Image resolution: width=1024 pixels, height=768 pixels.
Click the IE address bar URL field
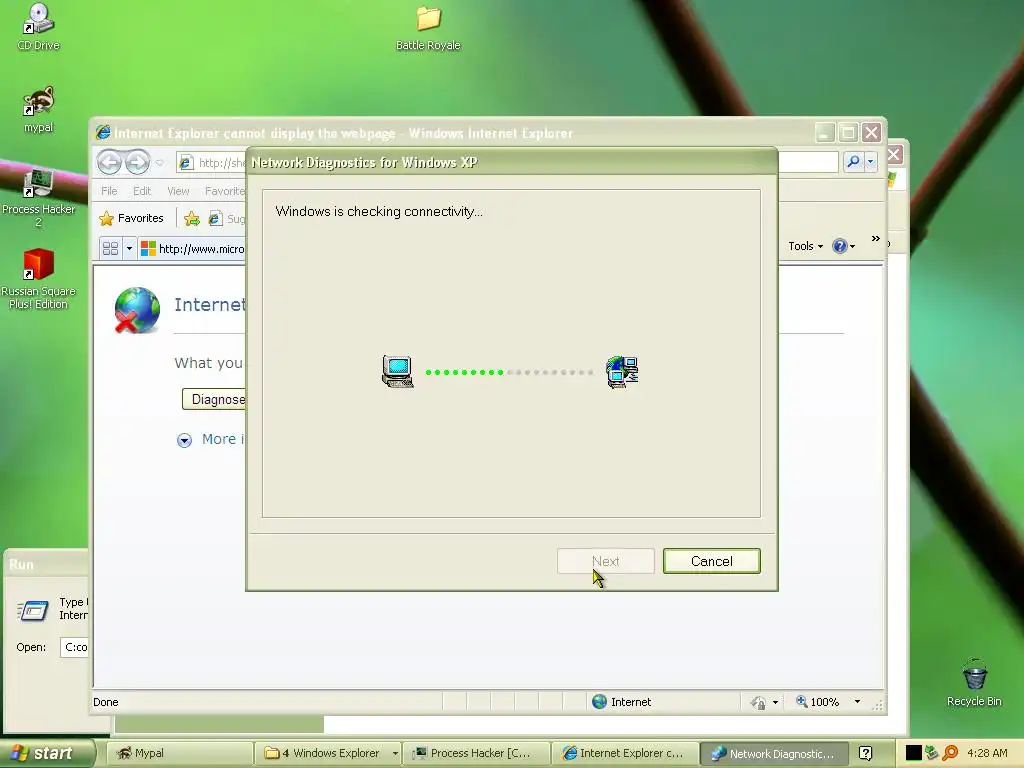(x=212, y=162)
